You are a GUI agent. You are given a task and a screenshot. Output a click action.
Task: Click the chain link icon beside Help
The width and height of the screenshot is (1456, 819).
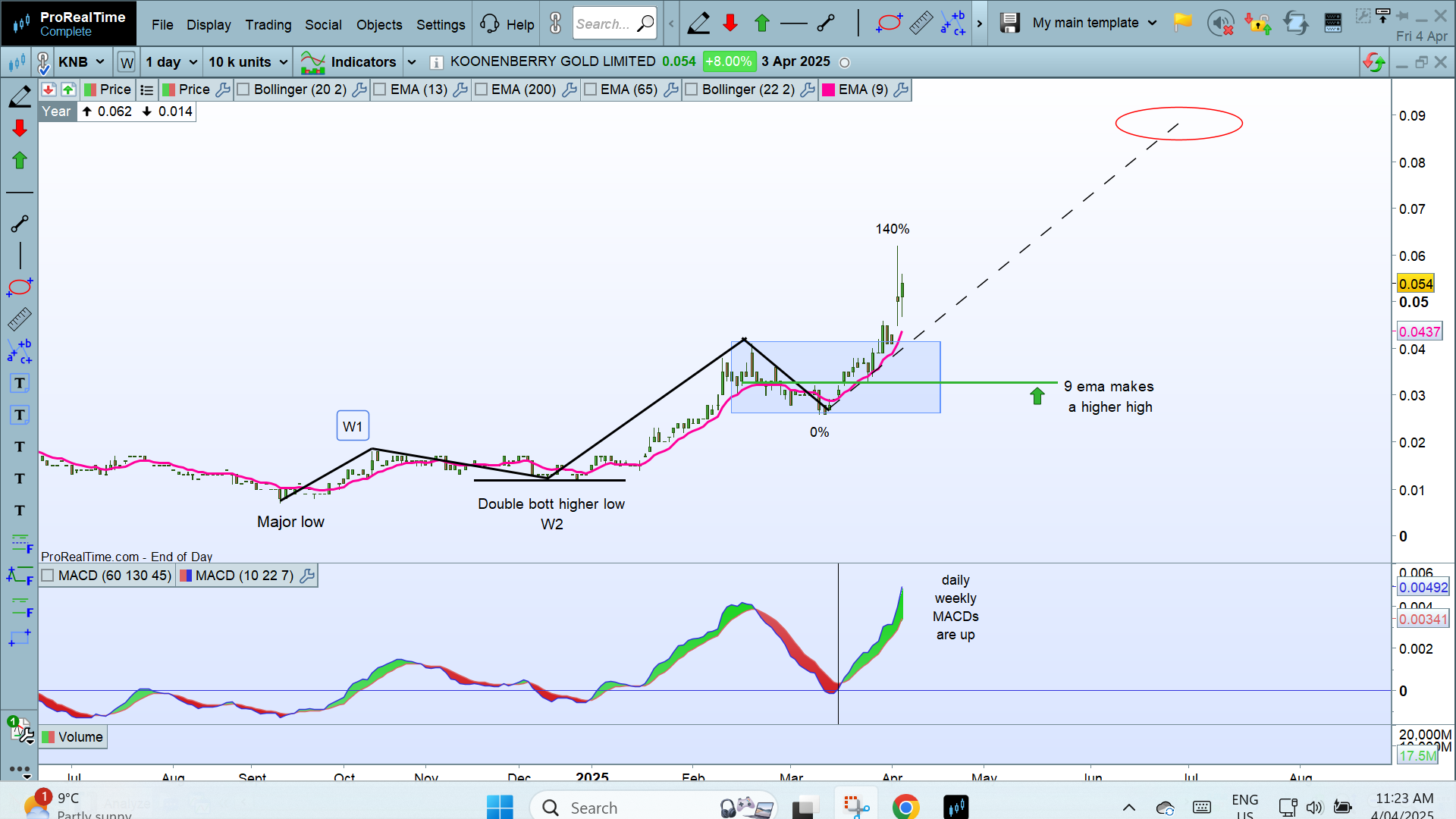pyautogui.click(x=556, y=24)
